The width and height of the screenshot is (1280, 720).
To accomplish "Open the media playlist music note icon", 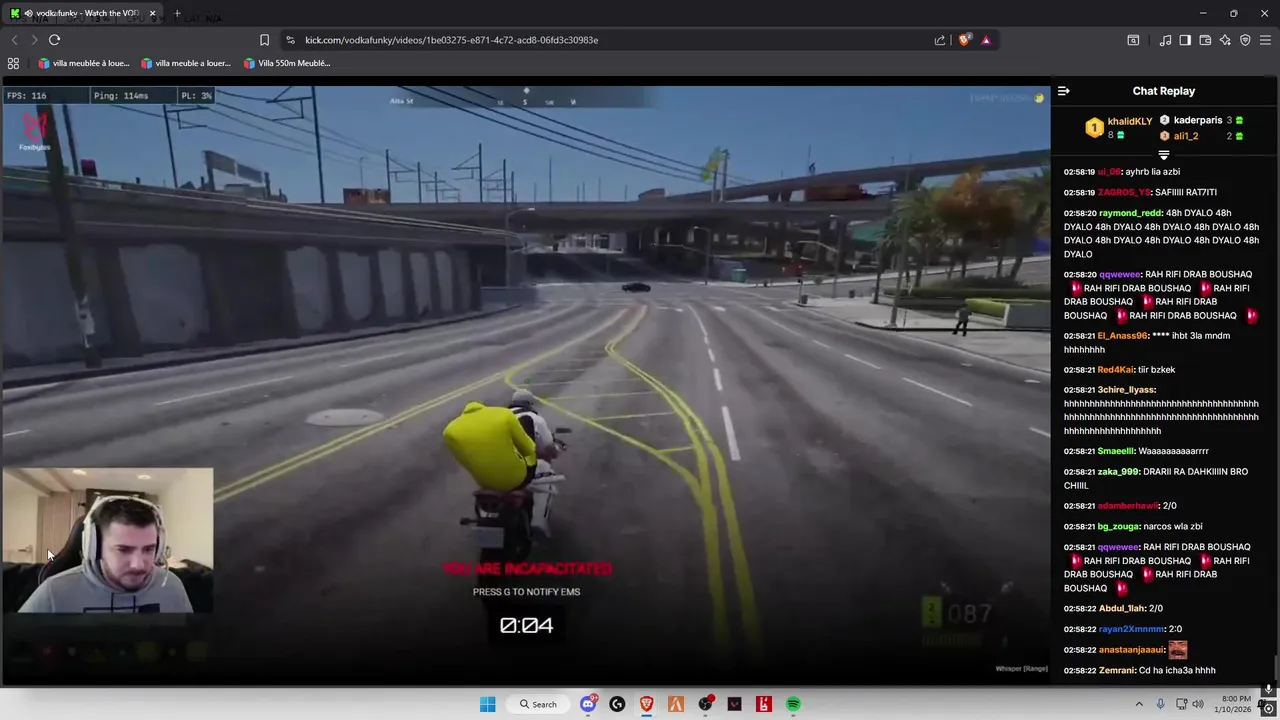I will [1165, 40].
